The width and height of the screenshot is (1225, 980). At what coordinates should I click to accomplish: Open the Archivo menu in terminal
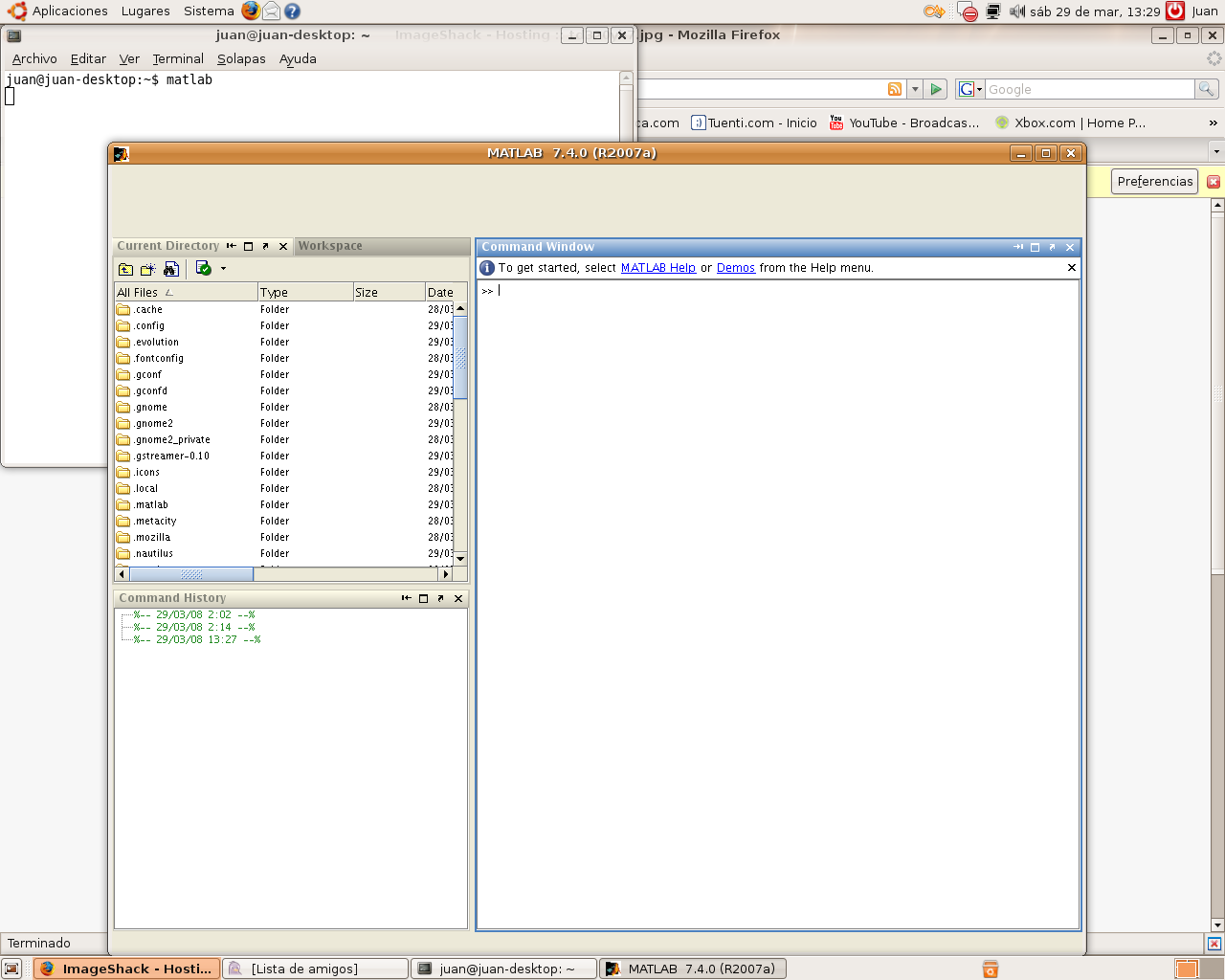pos(34,59)
